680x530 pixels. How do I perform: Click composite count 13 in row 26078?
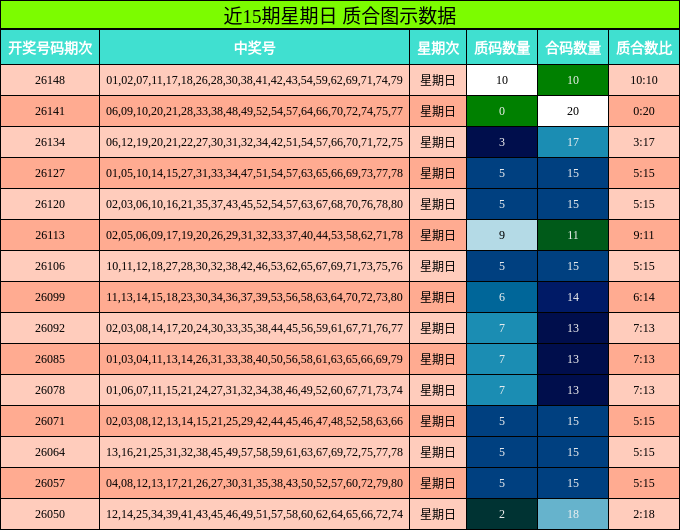coord(573,390)
